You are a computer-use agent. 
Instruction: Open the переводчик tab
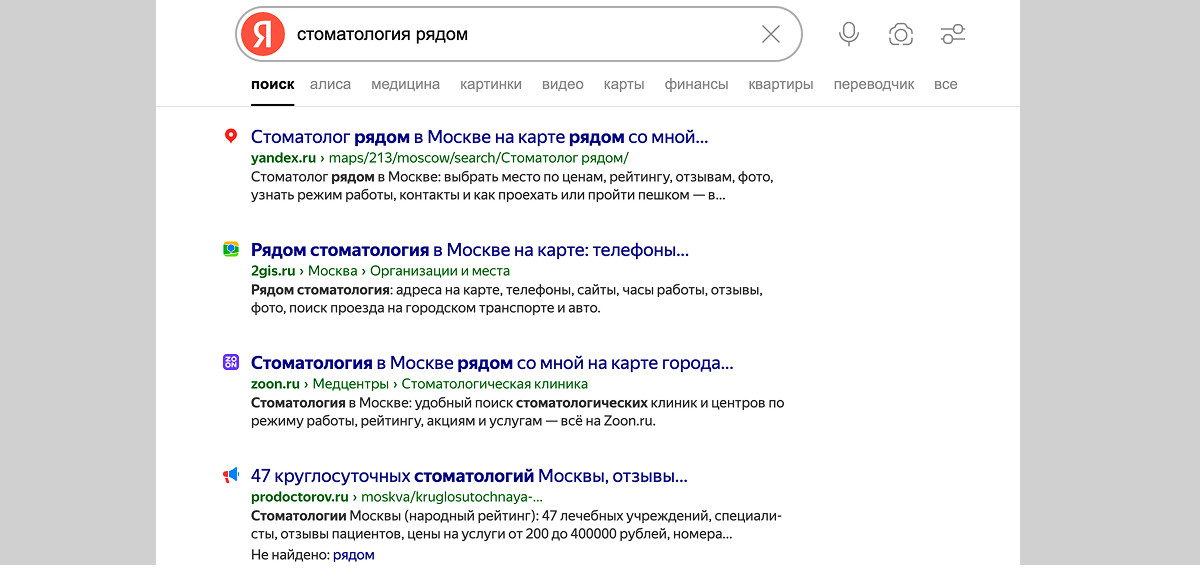point(874,85)
